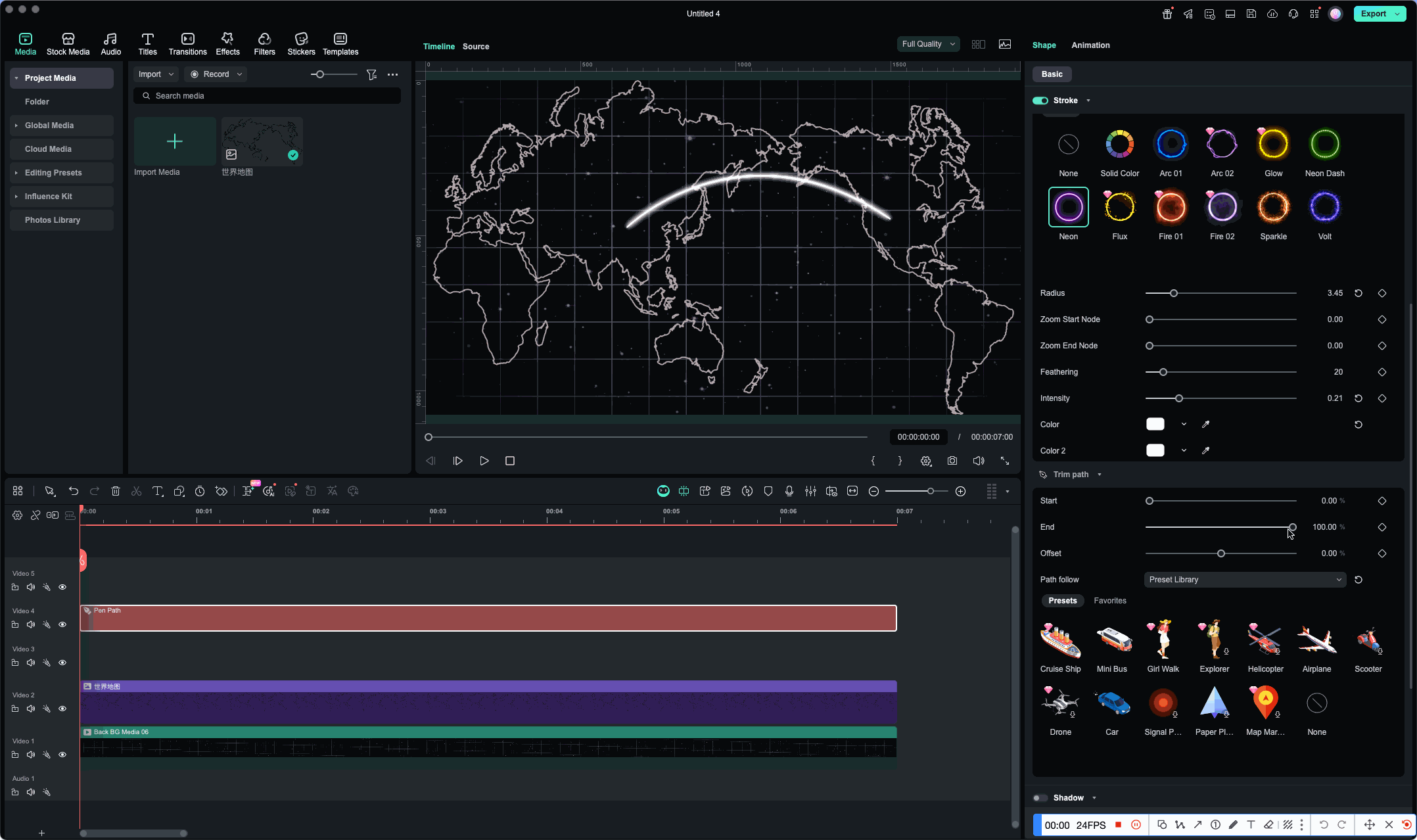
Task: Open the Effects panel
Action: coord(227,43)
